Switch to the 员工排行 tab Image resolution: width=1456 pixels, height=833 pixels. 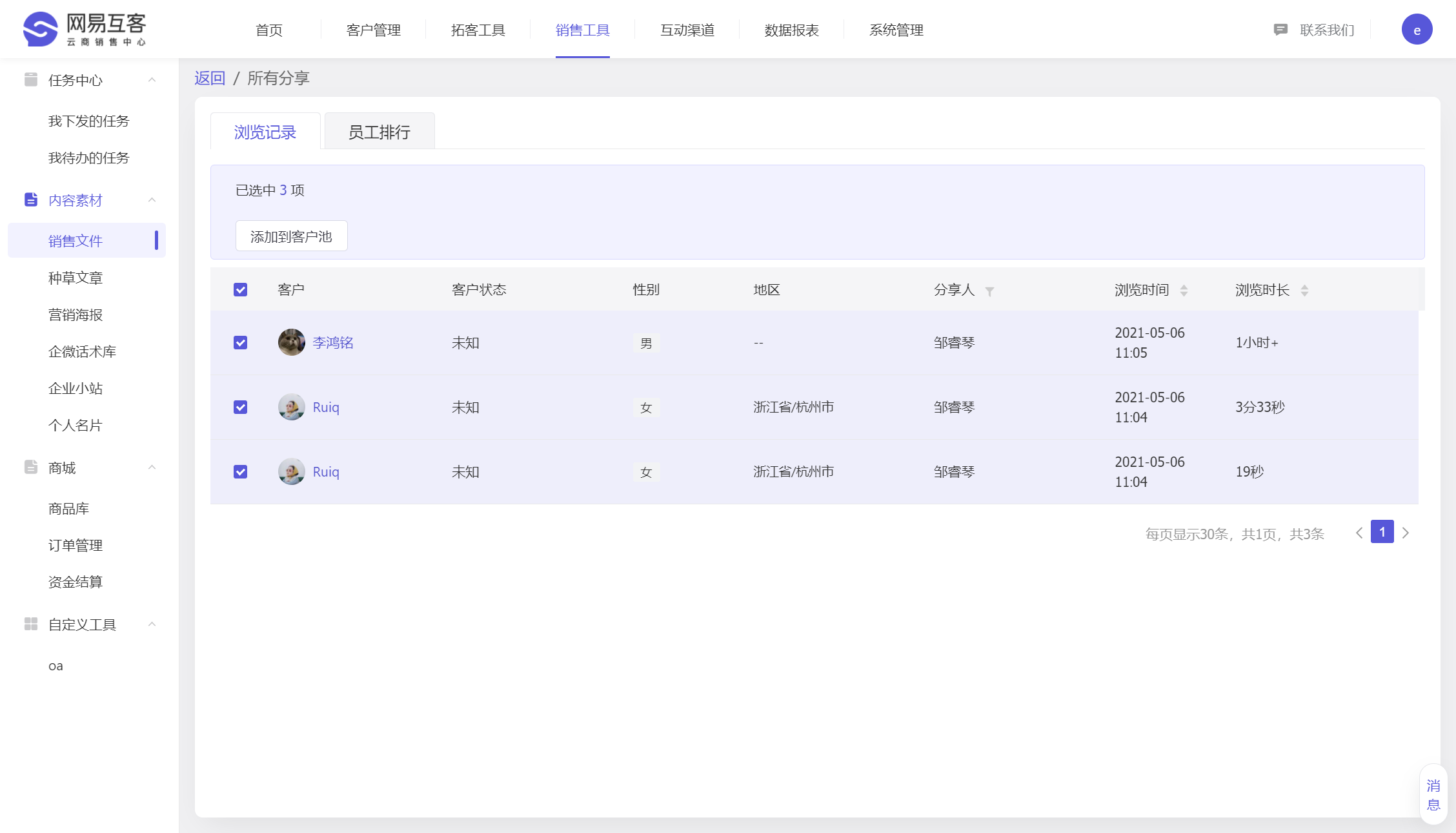pos(379,132)
